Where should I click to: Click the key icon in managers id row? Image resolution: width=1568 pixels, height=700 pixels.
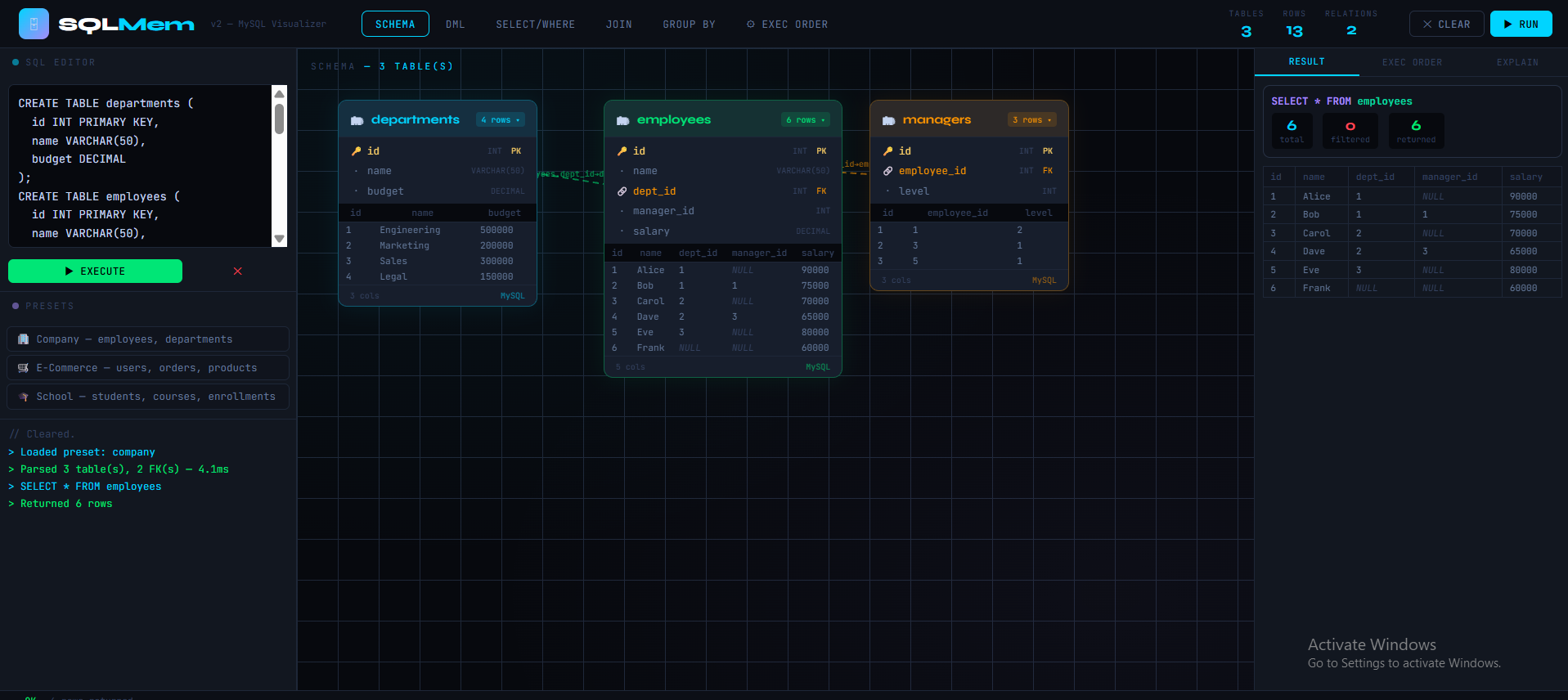[x=888, y=151]
